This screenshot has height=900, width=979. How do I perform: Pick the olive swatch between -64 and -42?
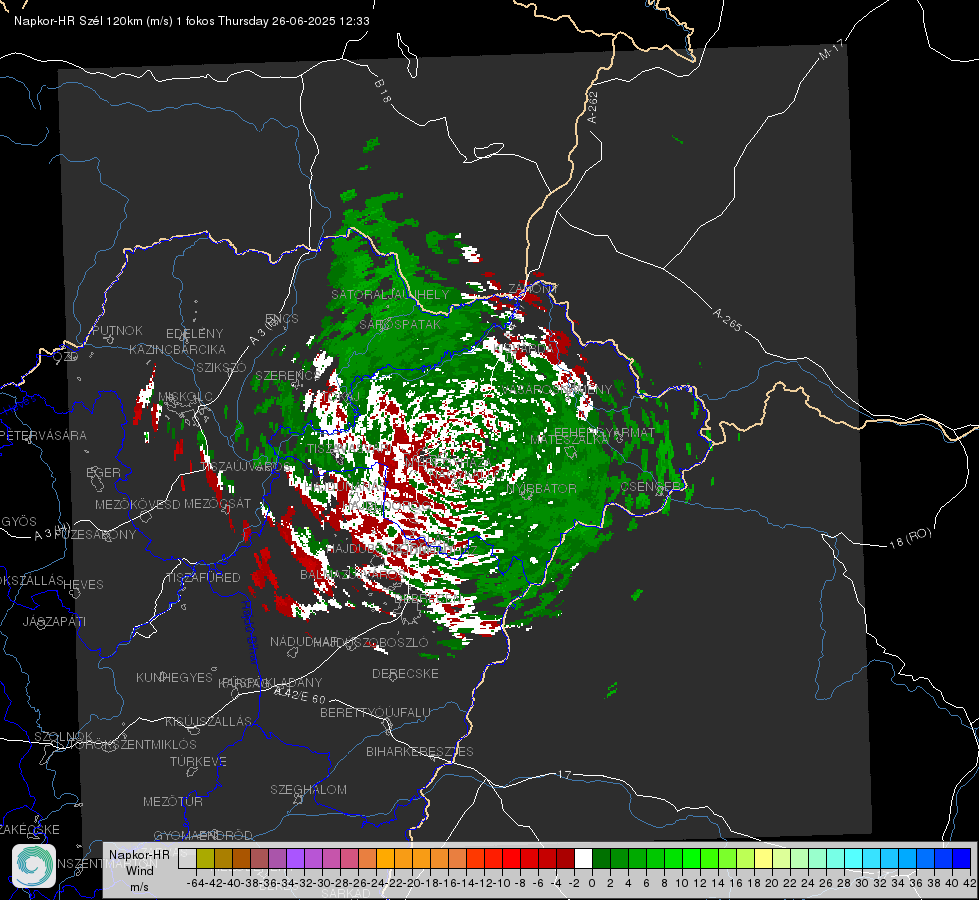[205, 858]
